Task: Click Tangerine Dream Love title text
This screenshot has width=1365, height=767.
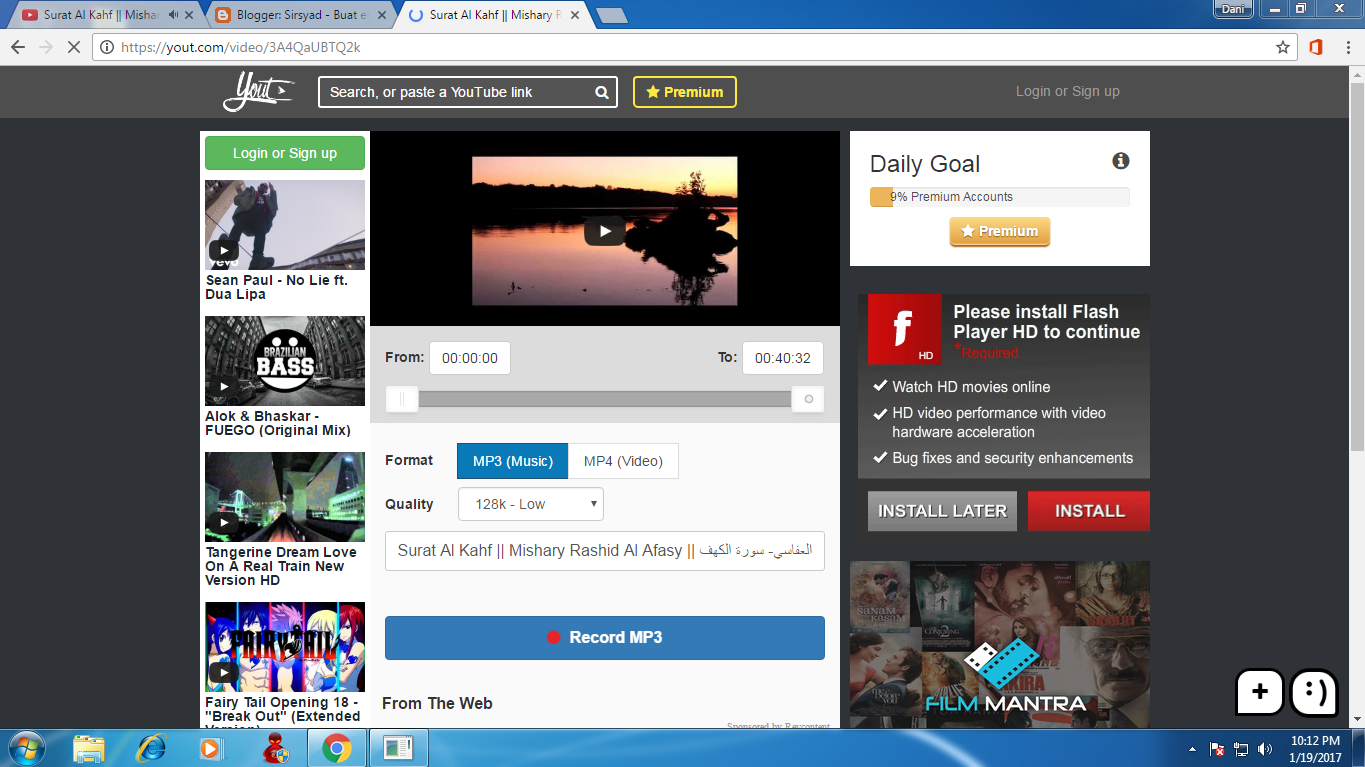Action: (281, 566)
